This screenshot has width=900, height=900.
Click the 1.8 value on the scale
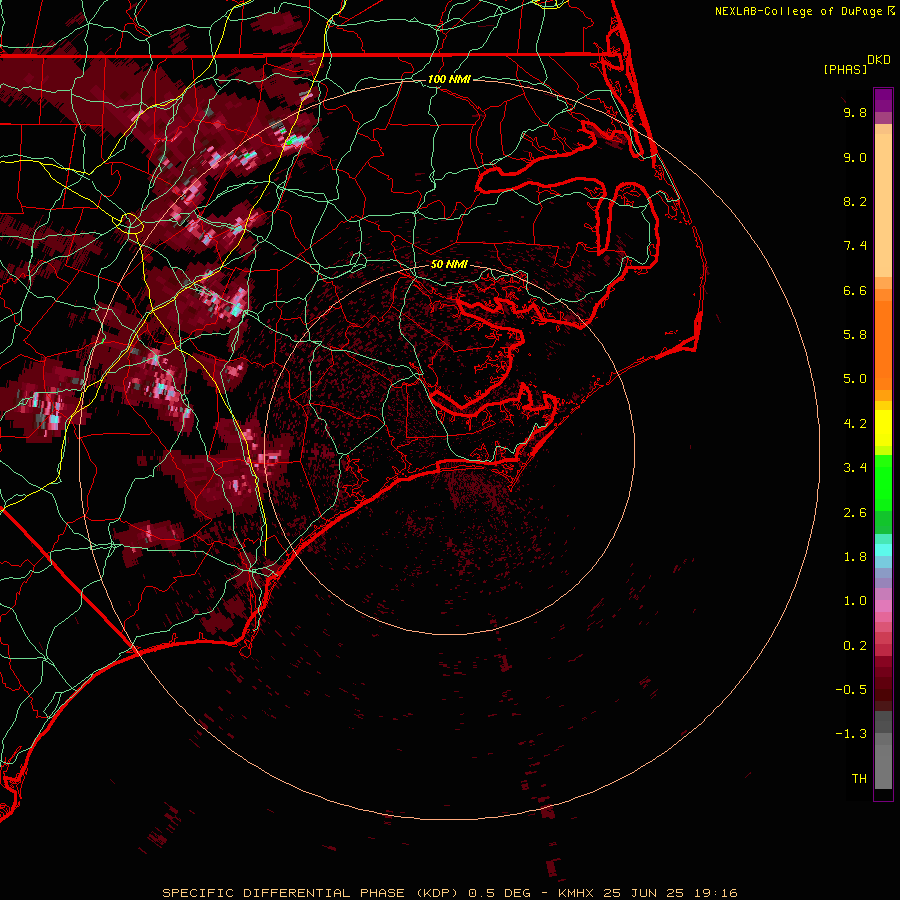tap(855, 557)
